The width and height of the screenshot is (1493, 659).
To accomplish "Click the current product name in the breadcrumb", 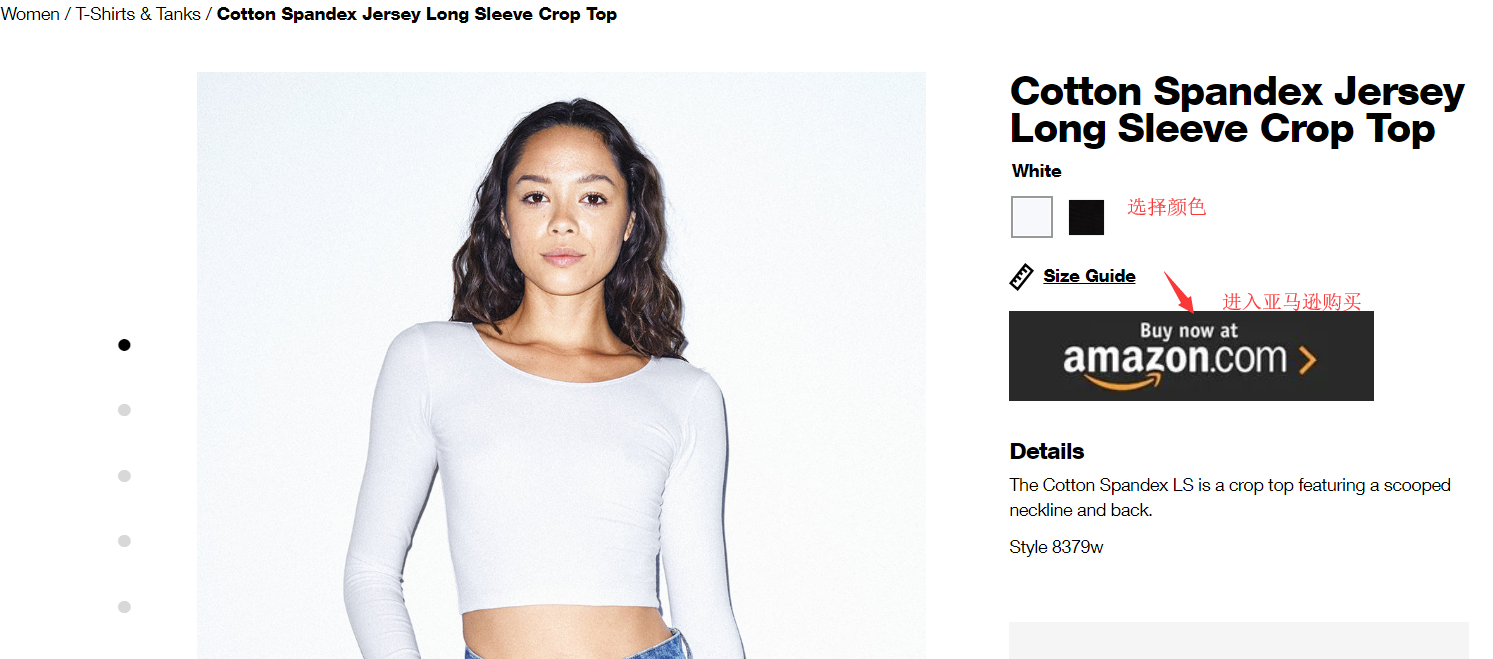I will pos(417,14).
